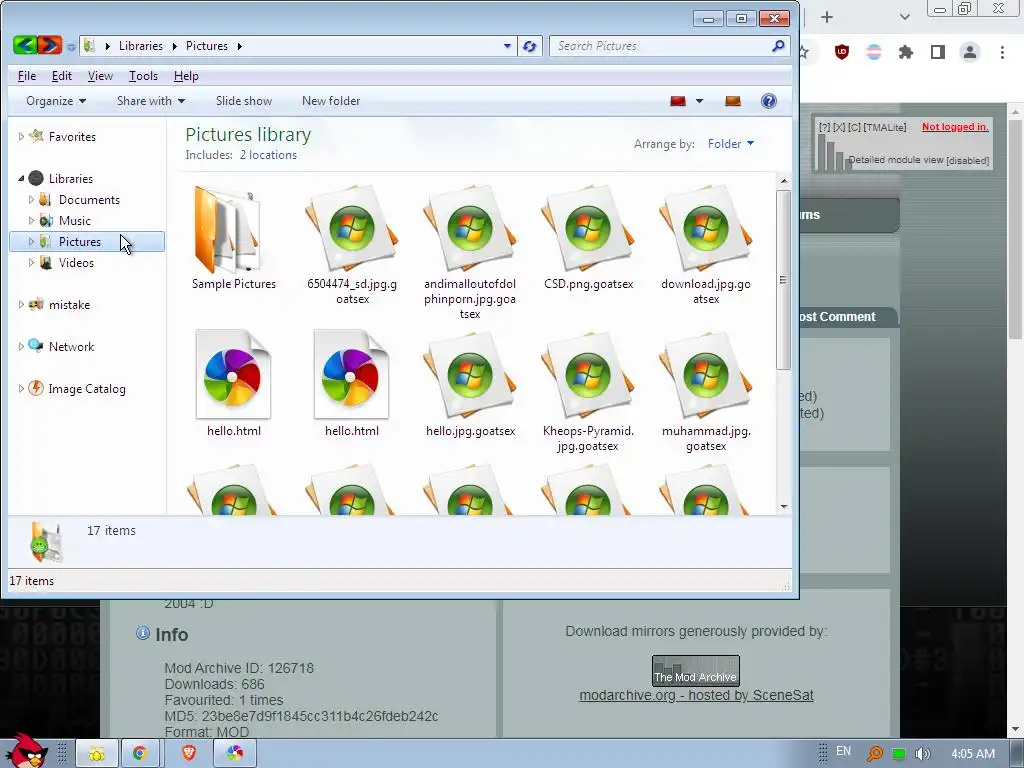Expand the Favorites tree node

[x=21, y=136]
